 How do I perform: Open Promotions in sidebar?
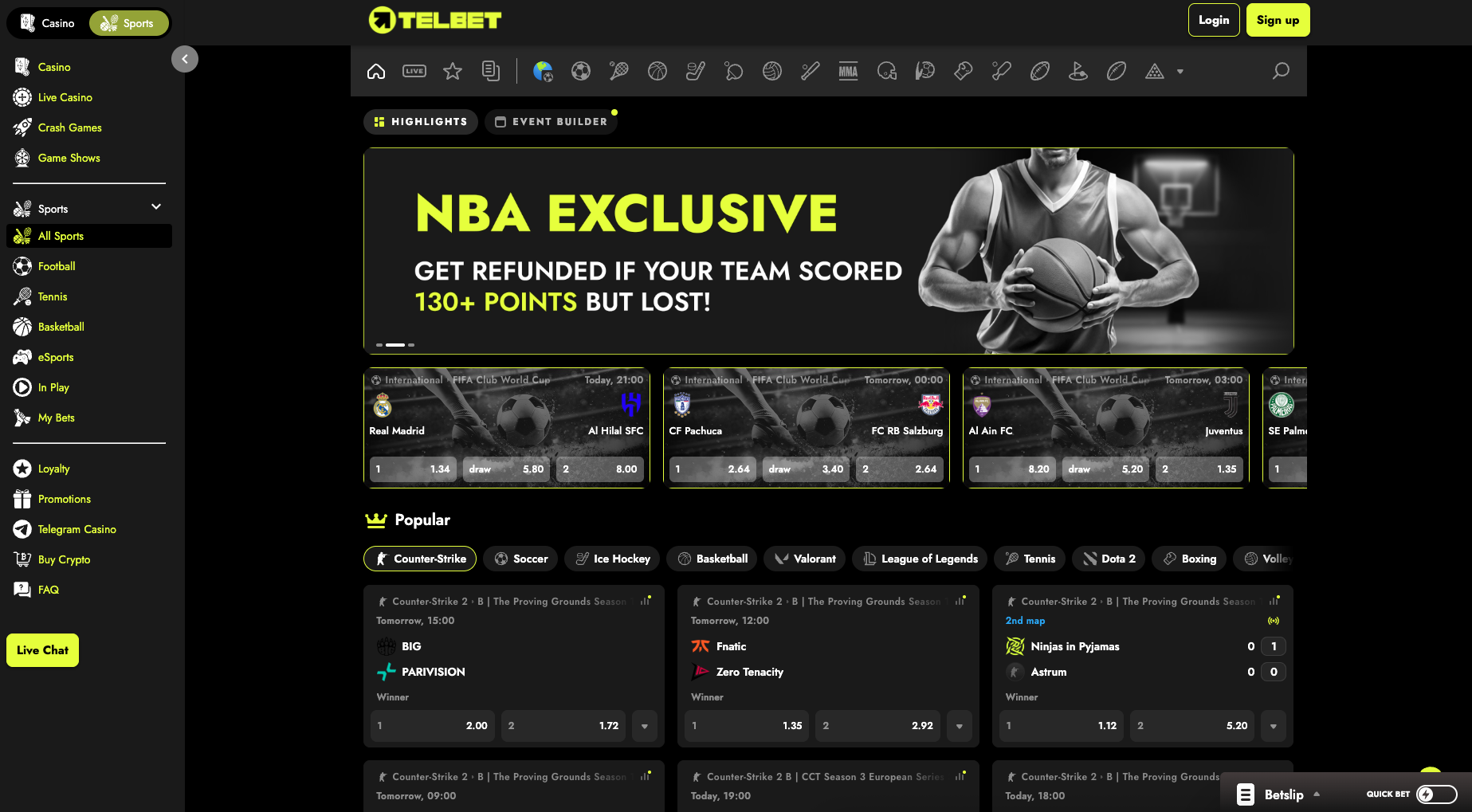64,499
